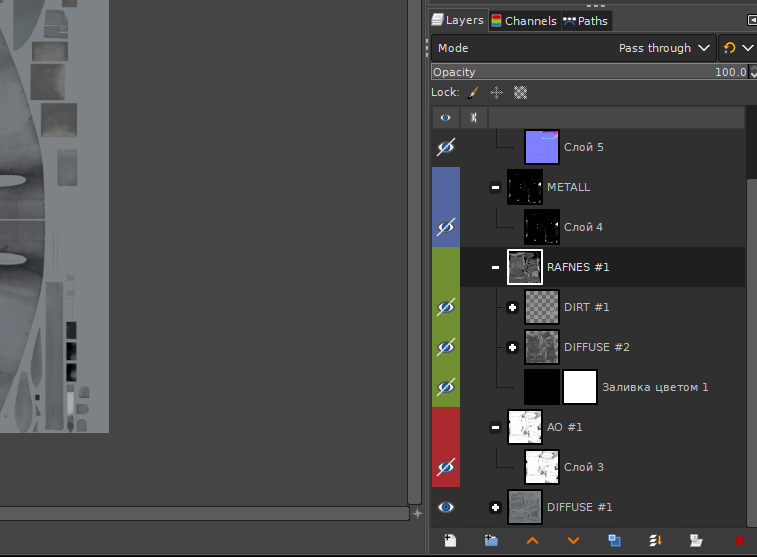Duplicate the selected layer
Image resolution: width=757 pixels, height=557 pixels.
[614, 541]
